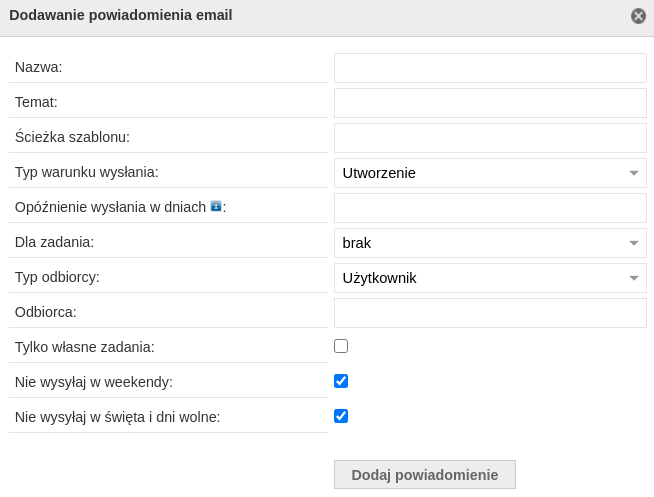The image size is (654, 497).
Task: Close the Dodawanie powiadomienia email dialog
Action: 638,16
